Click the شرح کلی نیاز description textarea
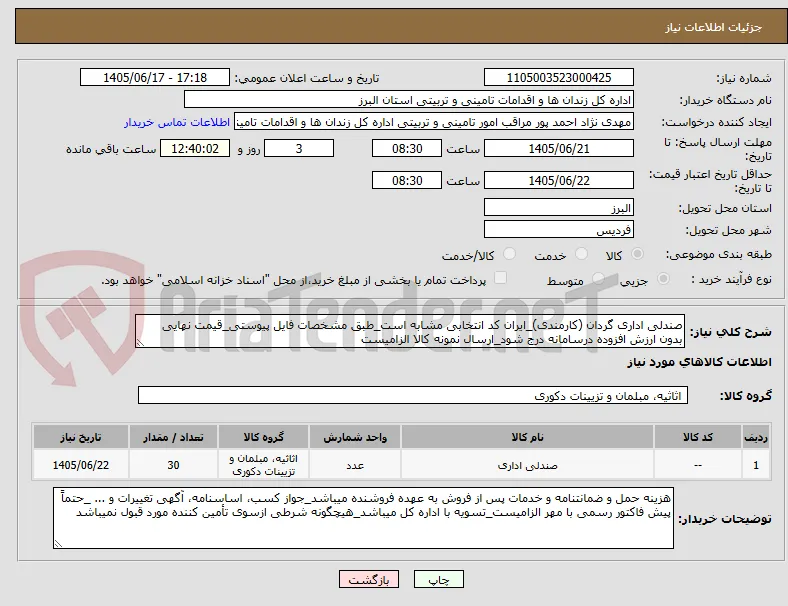788x606 pixels. pos(410,332)
